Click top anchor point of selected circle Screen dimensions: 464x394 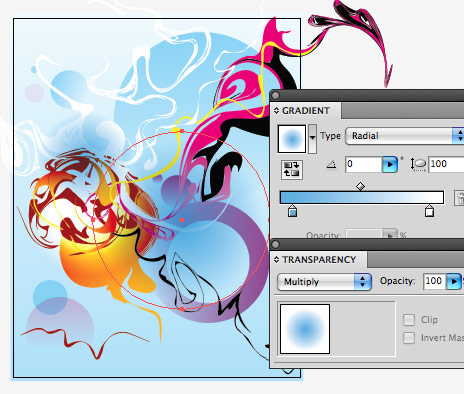click(x=182, y=131)
